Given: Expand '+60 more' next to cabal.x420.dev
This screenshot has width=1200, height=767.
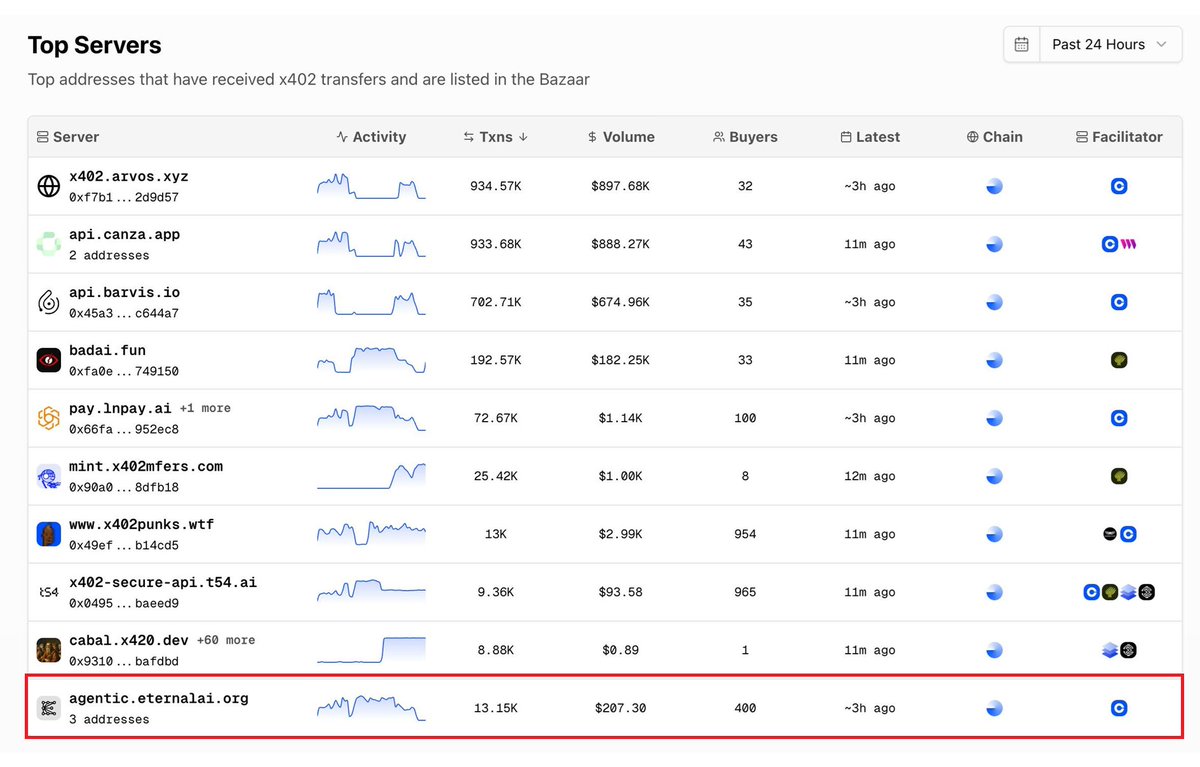Looking at the screenshot, I should click(225, 640).
